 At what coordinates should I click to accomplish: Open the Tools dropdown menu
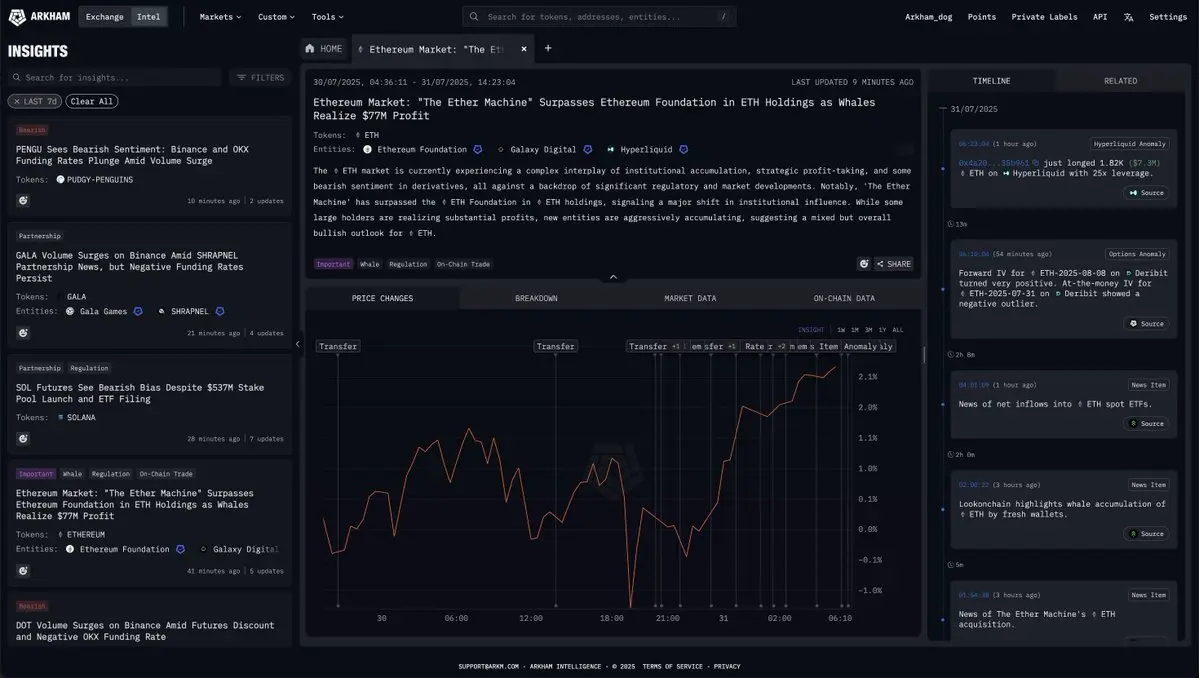[327, 17]
